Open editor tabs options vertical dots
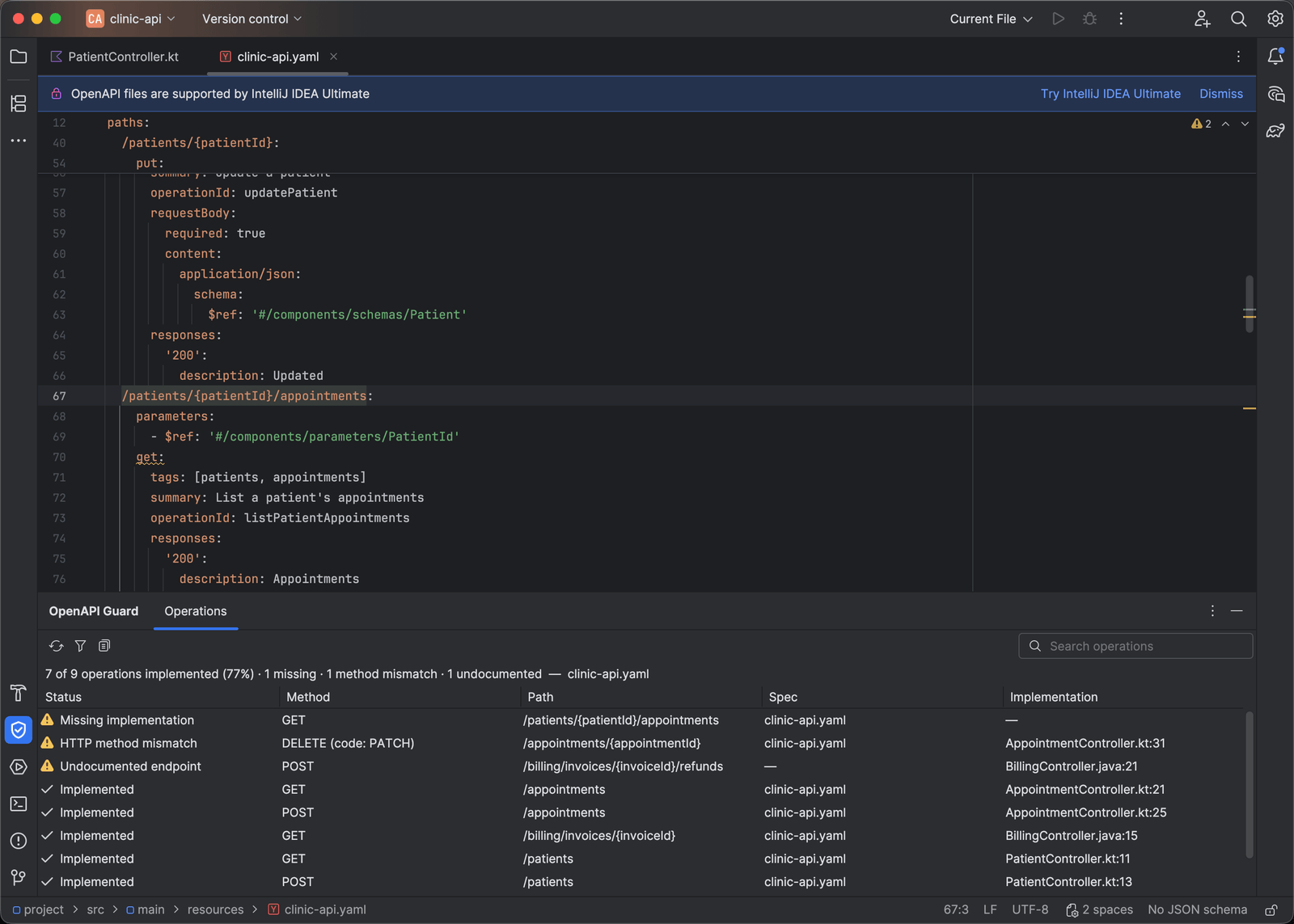The height and width of the screenshot is (924, 1294). pos(1238,57)
